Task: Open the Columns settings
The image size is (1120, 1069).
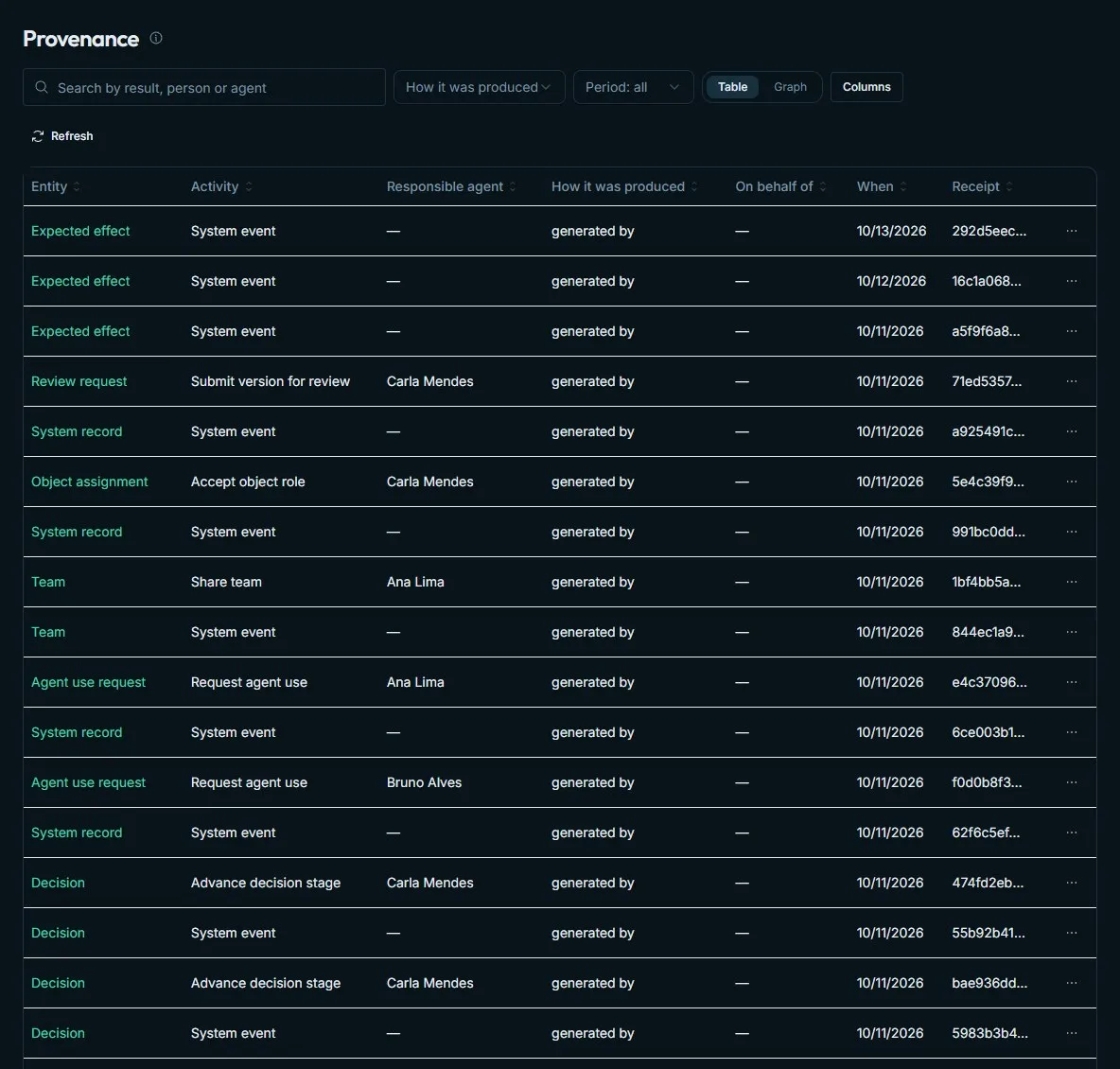Action: coord(866,86)
